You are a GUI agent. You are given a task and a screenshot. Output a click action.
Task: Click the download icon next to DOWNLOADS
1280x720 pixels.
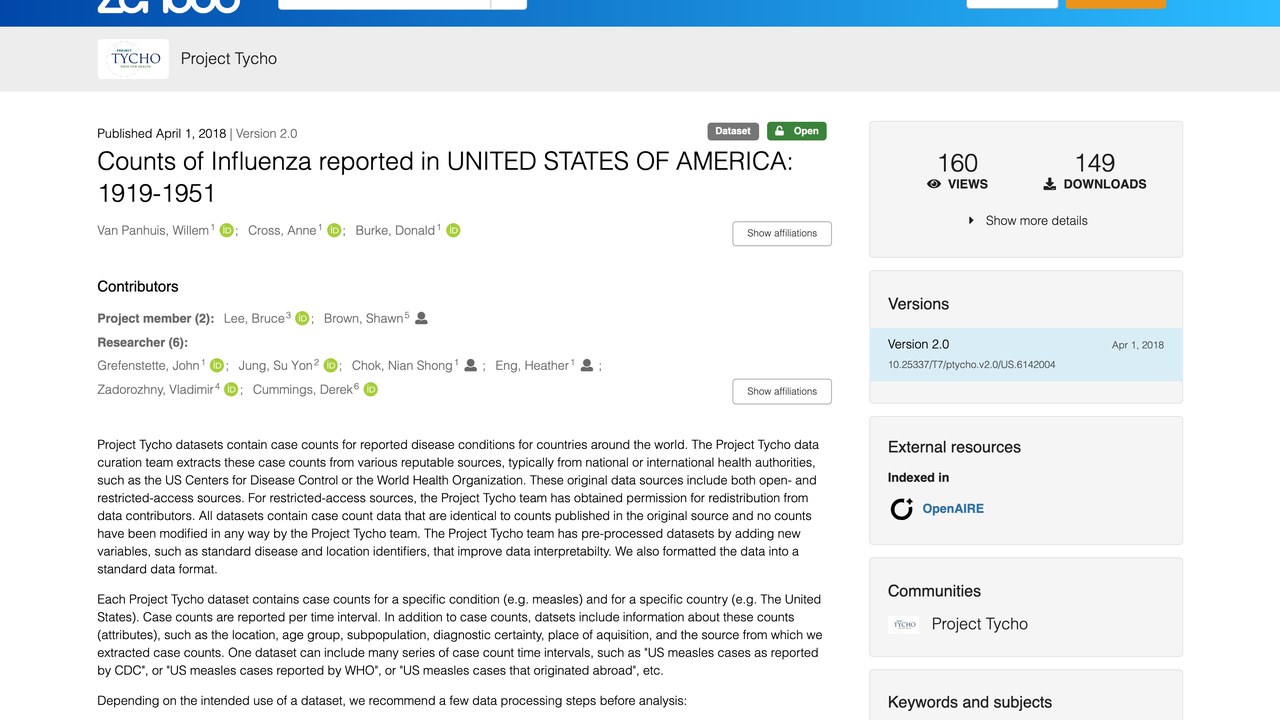pyautogui.click(x=1050, y=184)
